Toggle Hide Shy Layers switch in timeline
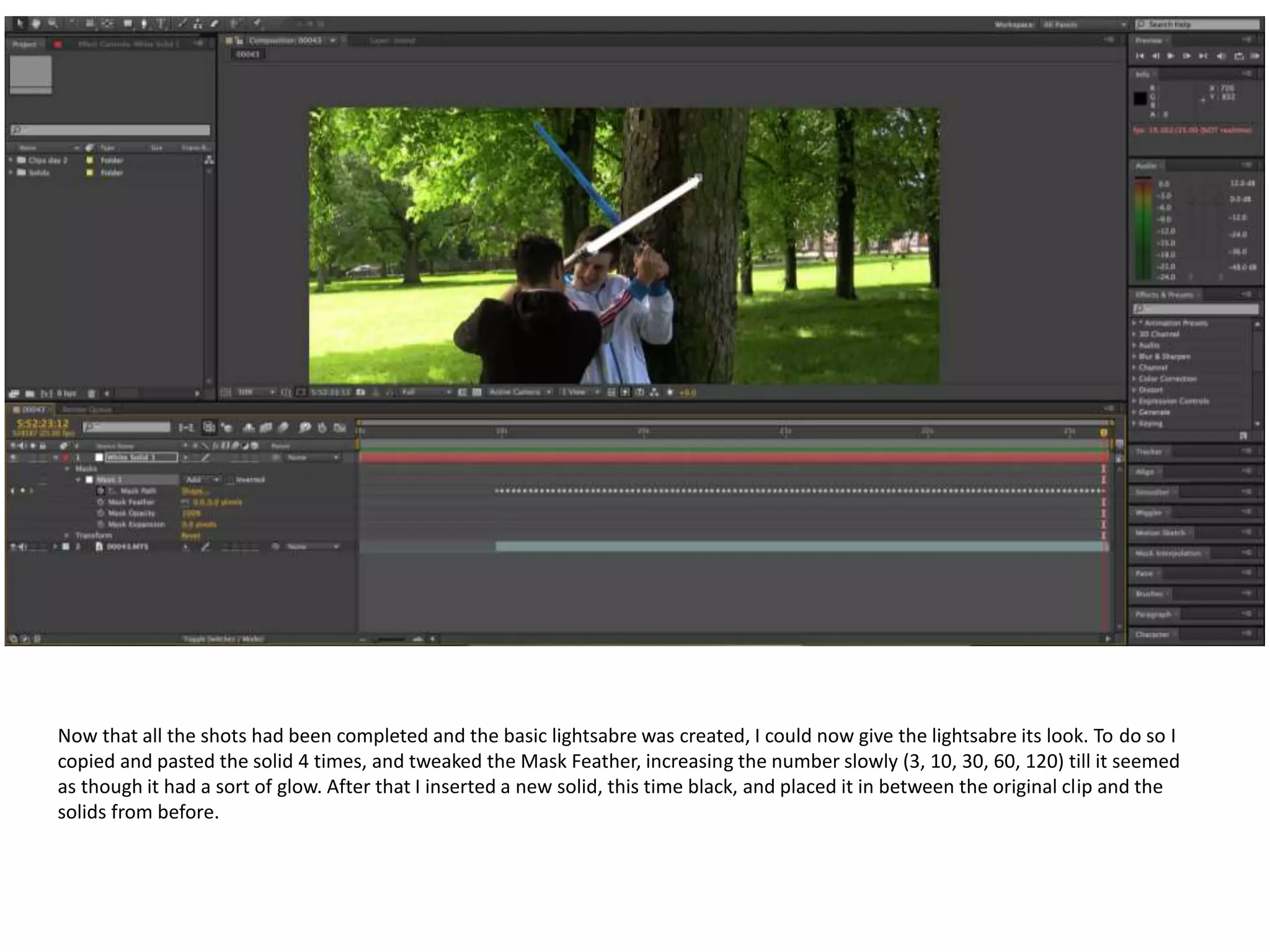Screen dimensions: 1270x952 tap(249, 428)
